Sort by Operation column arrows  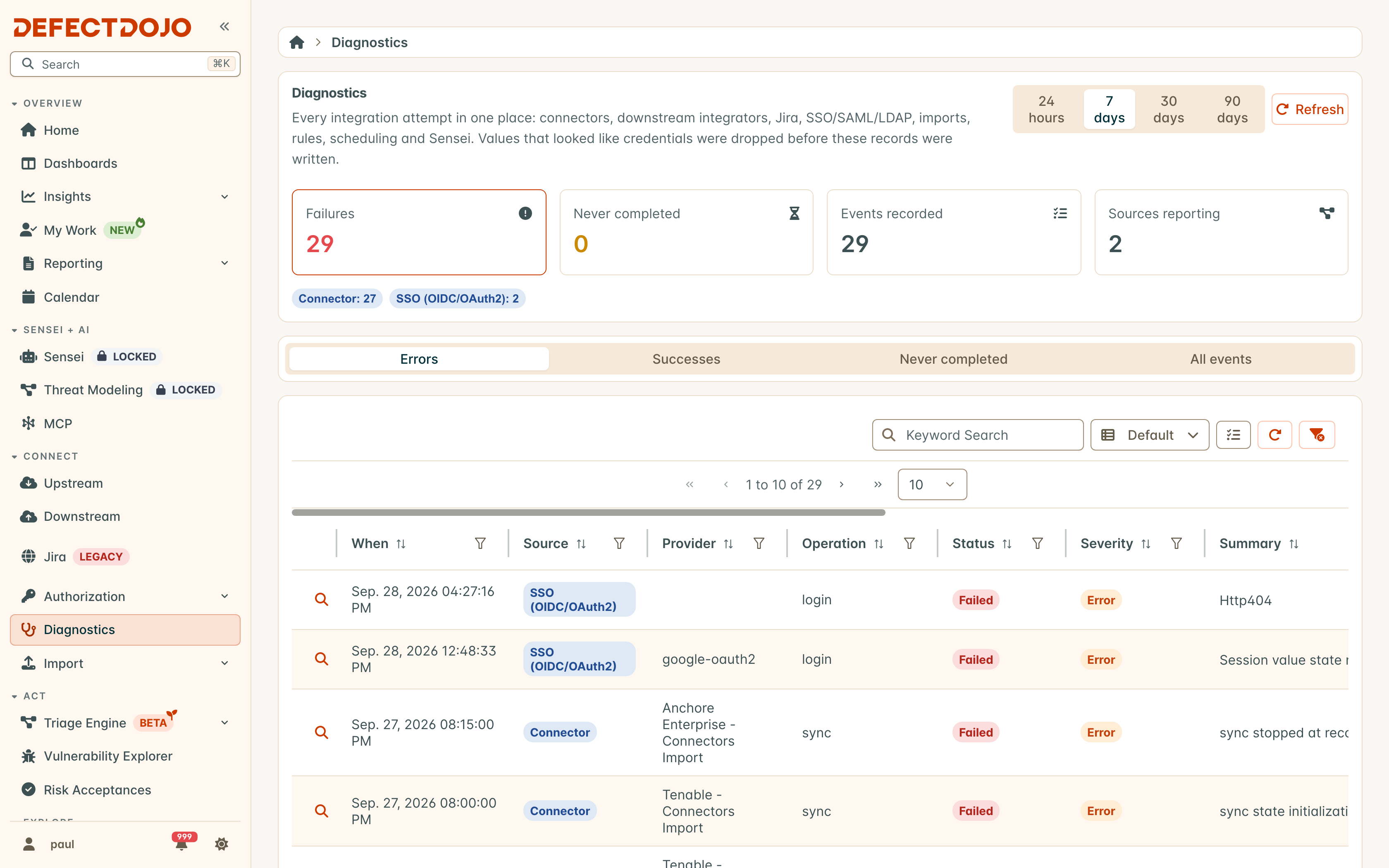tap(879, 544)
